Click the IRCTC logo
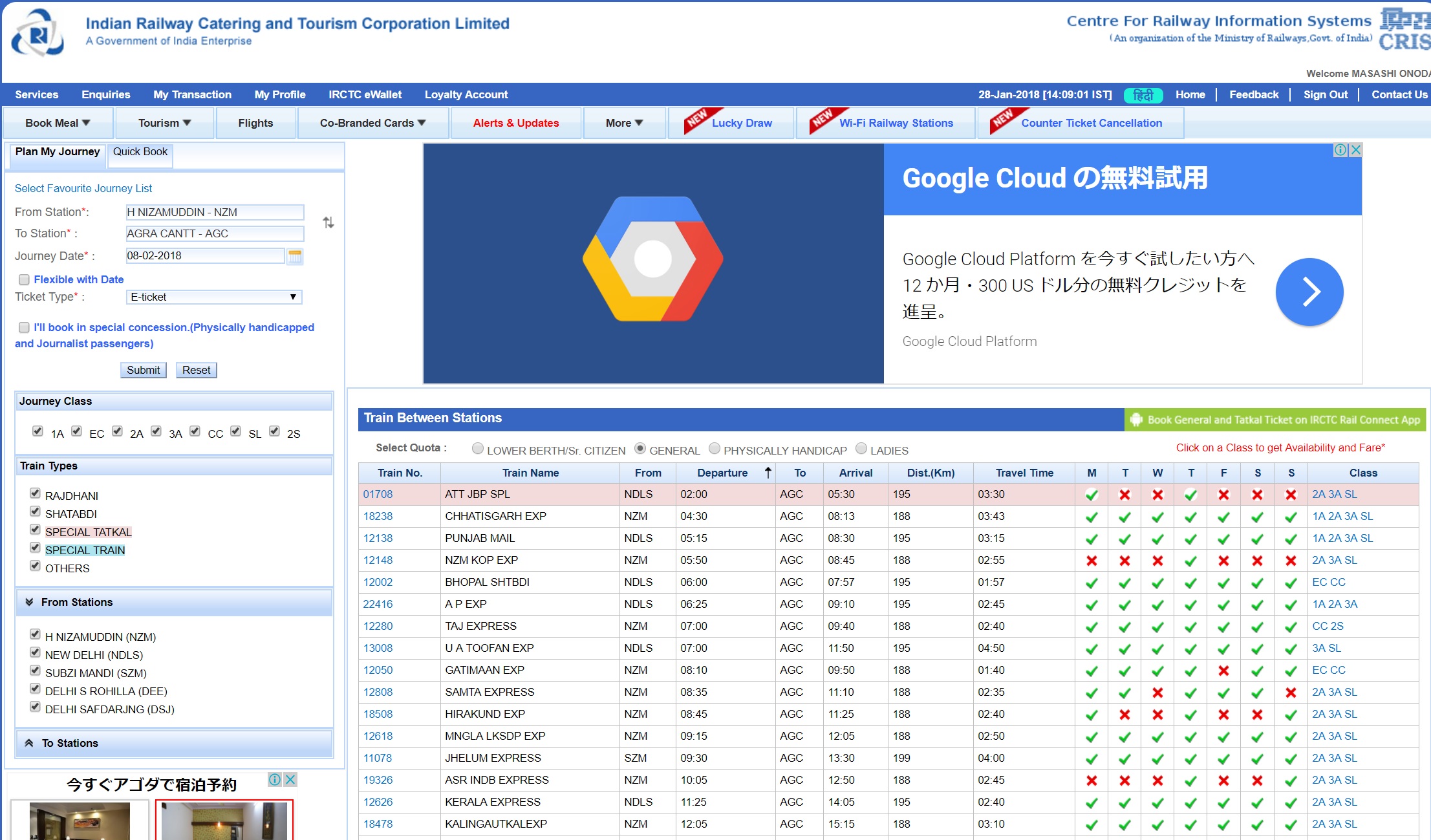This screenshot has height=840, width=1431. (38, 34)
